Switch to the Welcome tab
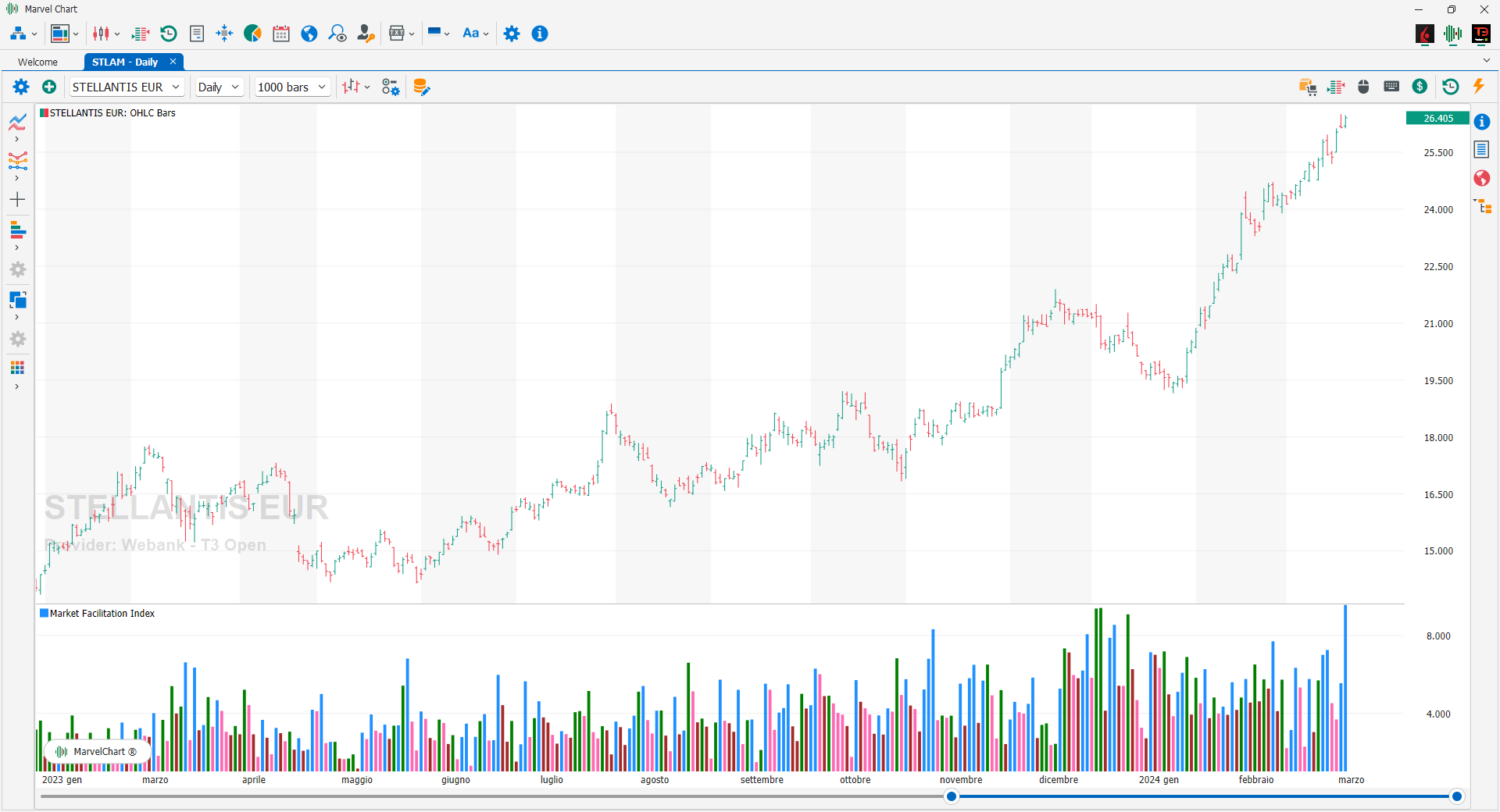This screenshot has width=1500, height=812. pos(37,62)
